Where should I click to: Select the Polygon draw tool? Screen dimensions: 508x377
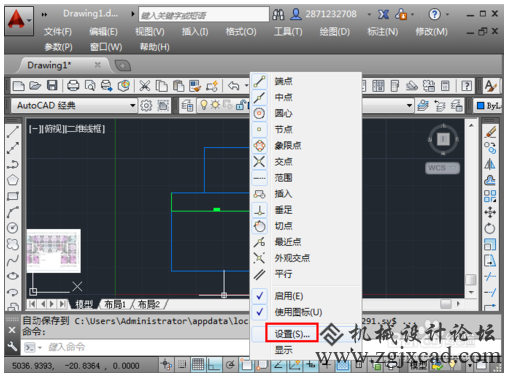pos(13,180)
